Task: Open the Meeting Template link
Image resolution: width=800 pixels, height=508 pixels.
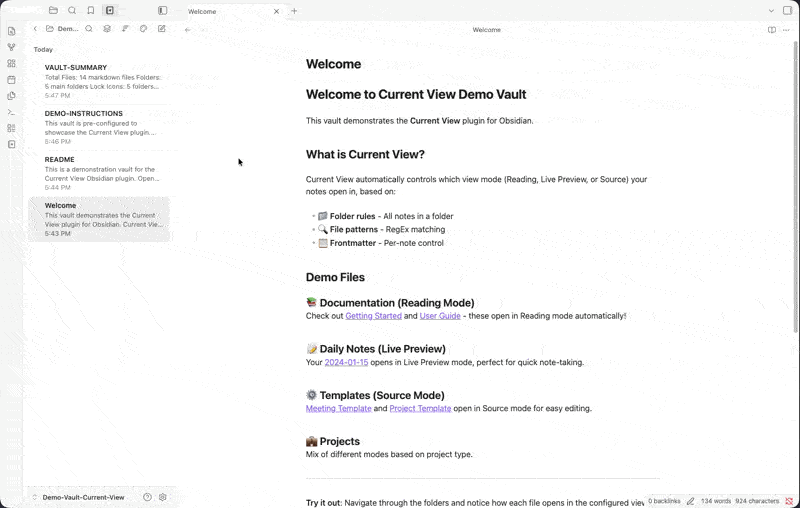Action: click(338, 408)
